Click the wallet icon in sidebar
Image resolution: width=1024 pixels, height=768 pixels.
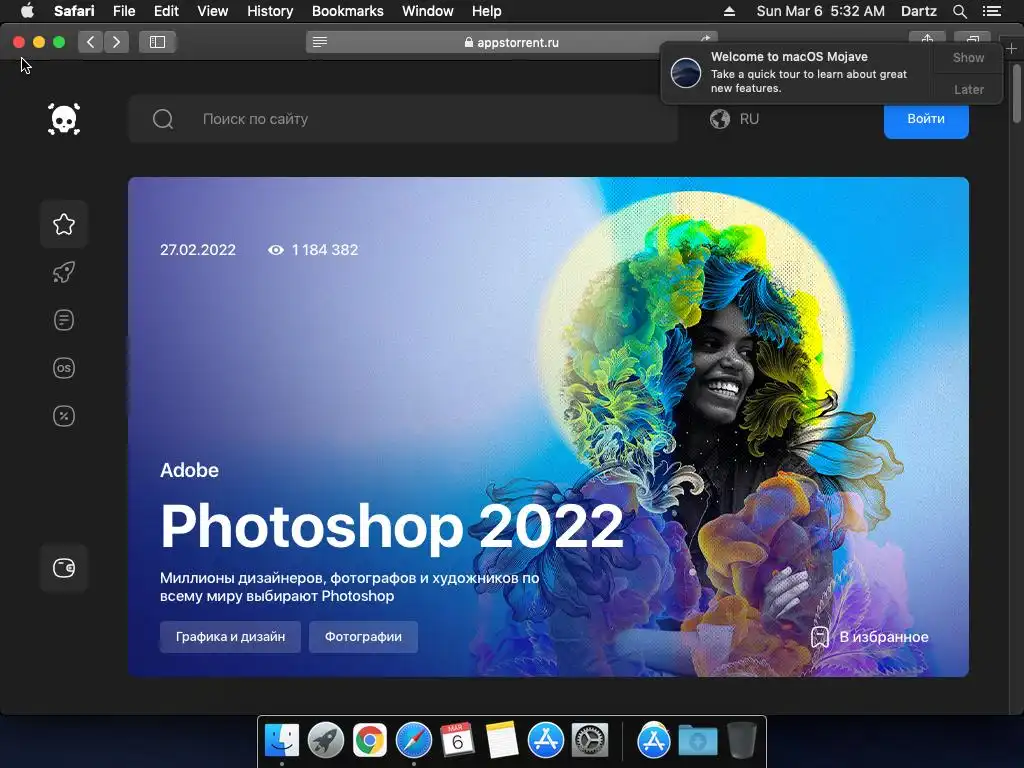(64, 568)
